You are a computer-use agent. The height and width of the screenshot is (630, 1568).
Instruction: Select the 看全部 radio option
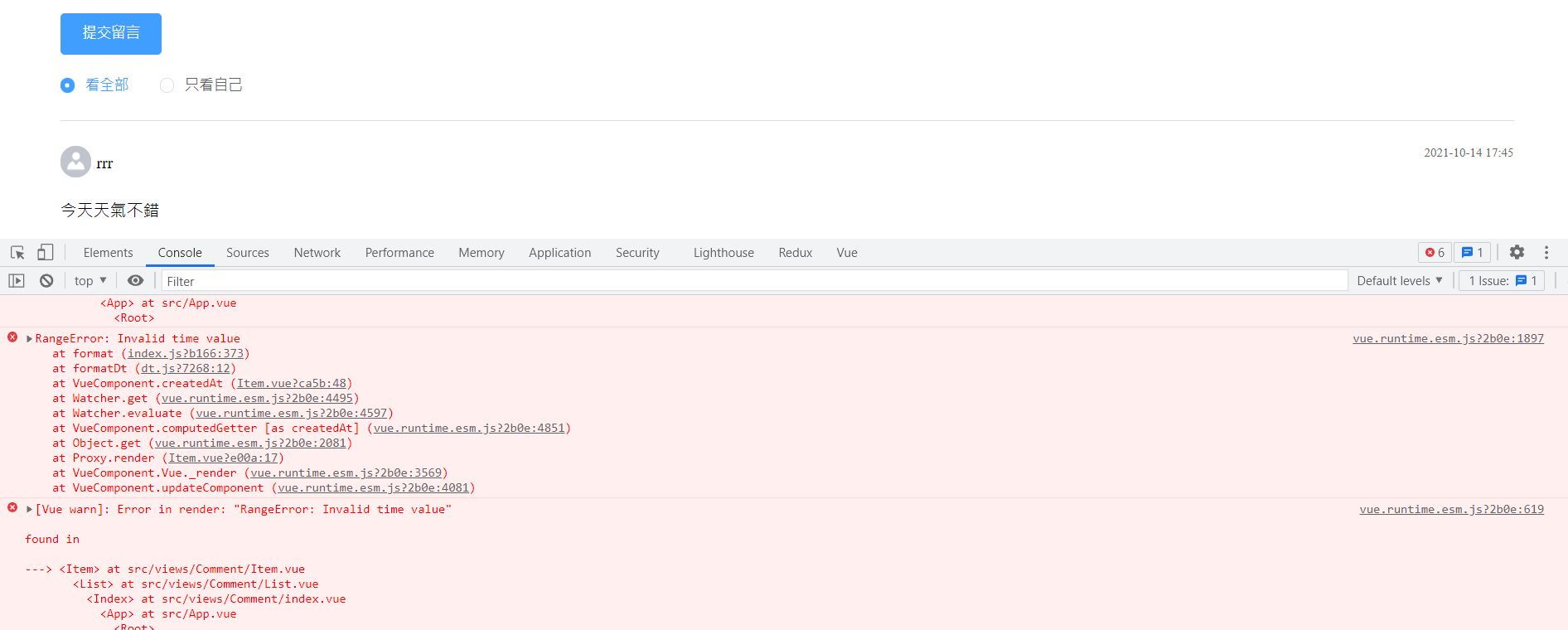(x=94, y=85)
